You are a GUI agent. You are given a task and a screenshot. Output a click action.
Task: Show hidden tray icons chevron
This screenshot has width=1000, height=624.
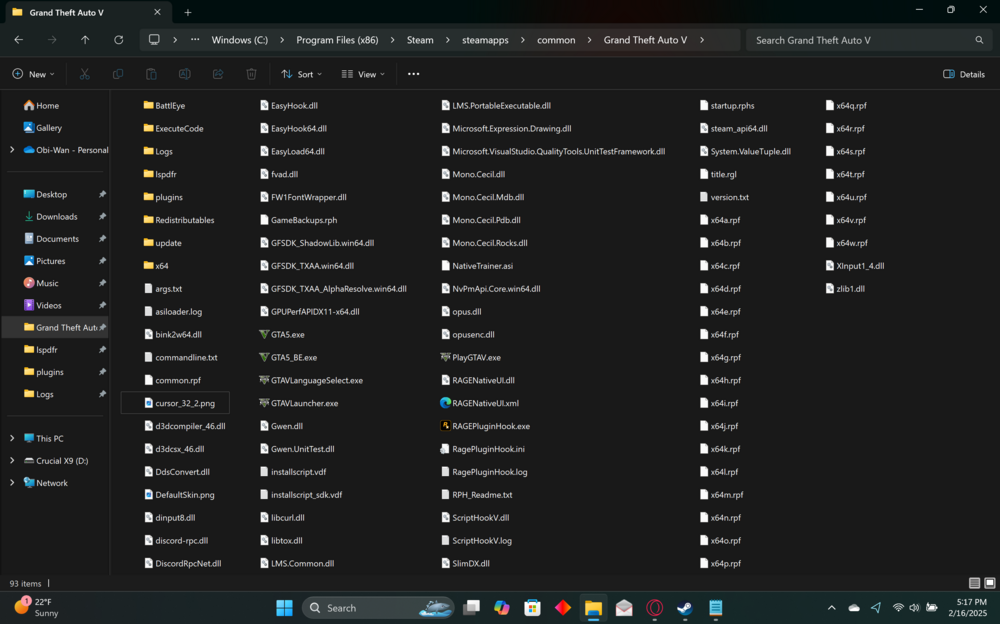point(831,607)
